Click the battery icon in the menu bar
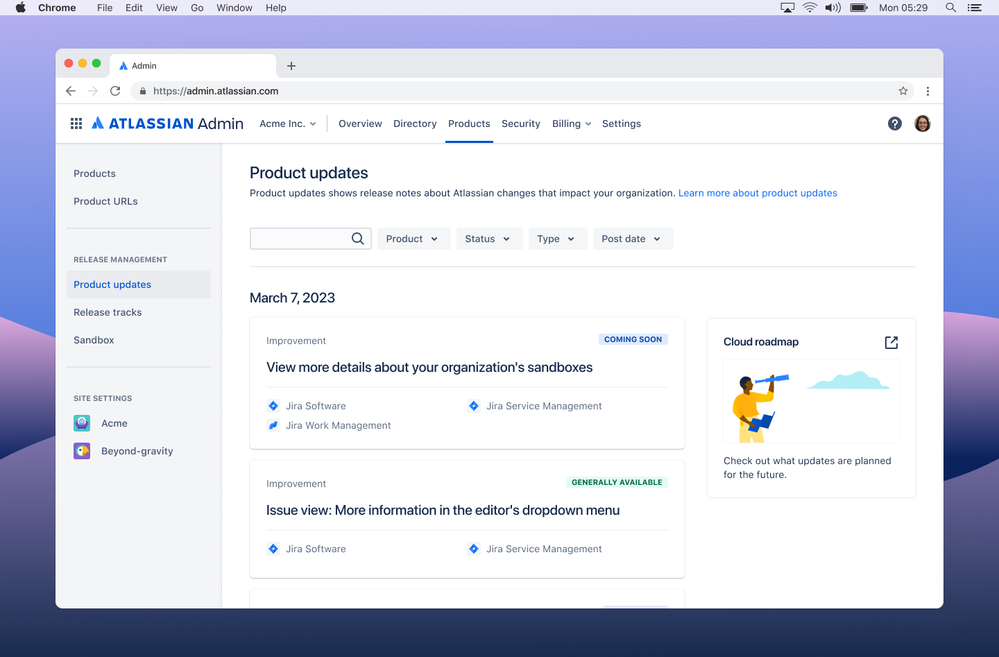Viewport: 999px width, 657px height. coord(859,8)
